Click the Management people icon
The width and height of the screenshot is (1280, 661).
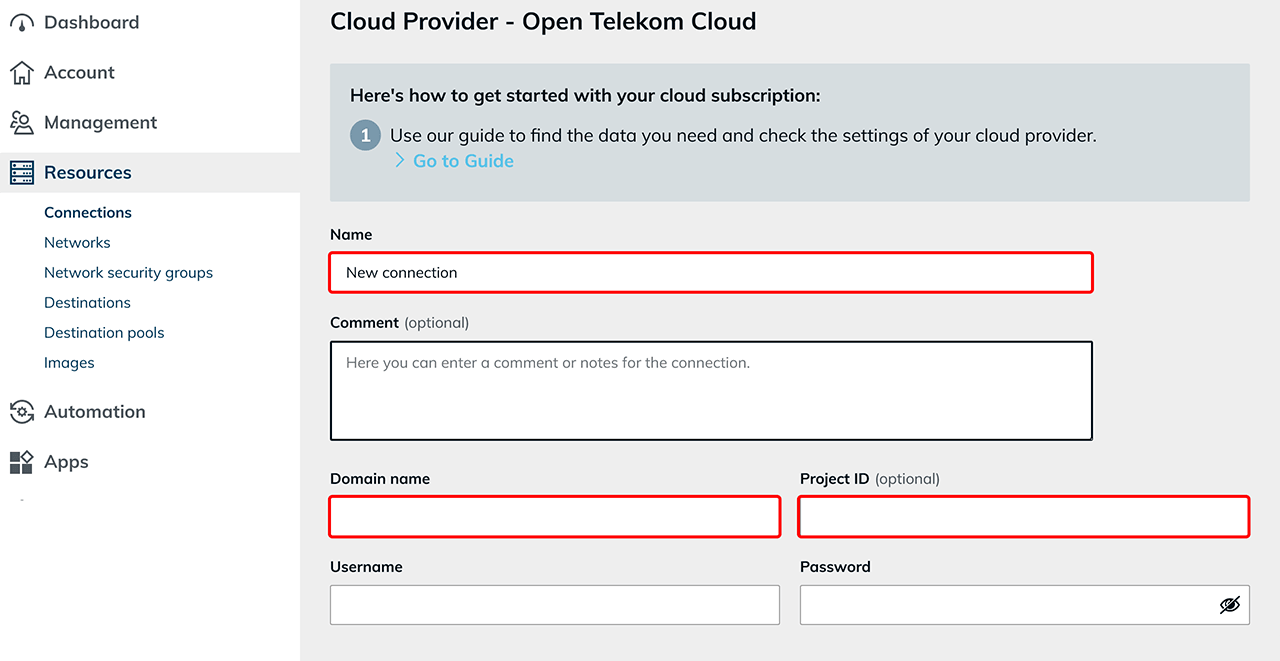pyautogui.click(x=22, y=123)
